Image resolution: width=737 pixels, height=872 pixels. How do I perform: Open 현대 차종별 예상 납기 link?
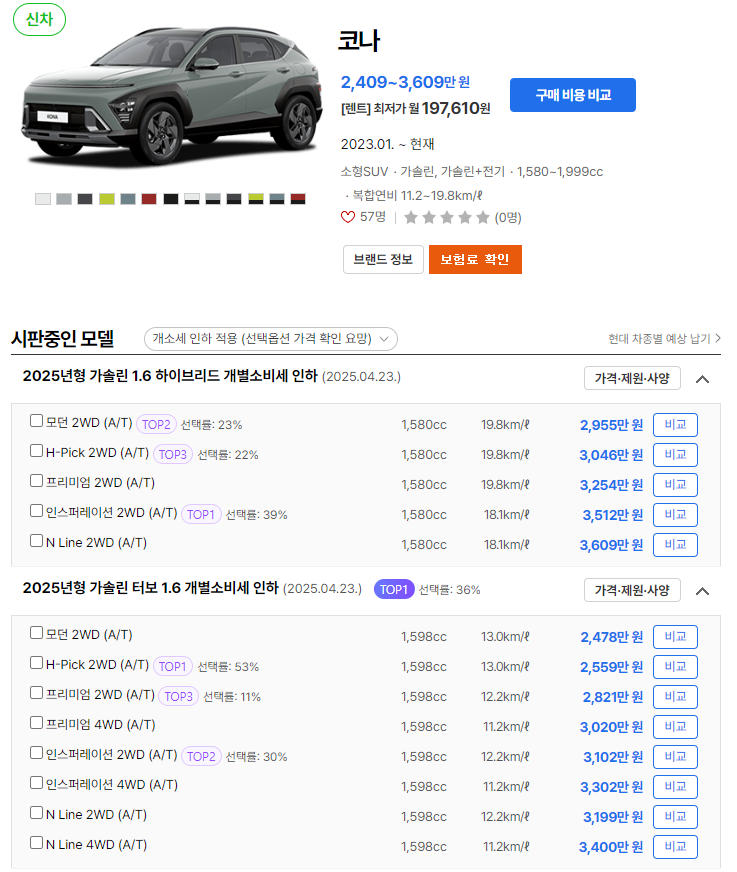[x=664, y=339]
